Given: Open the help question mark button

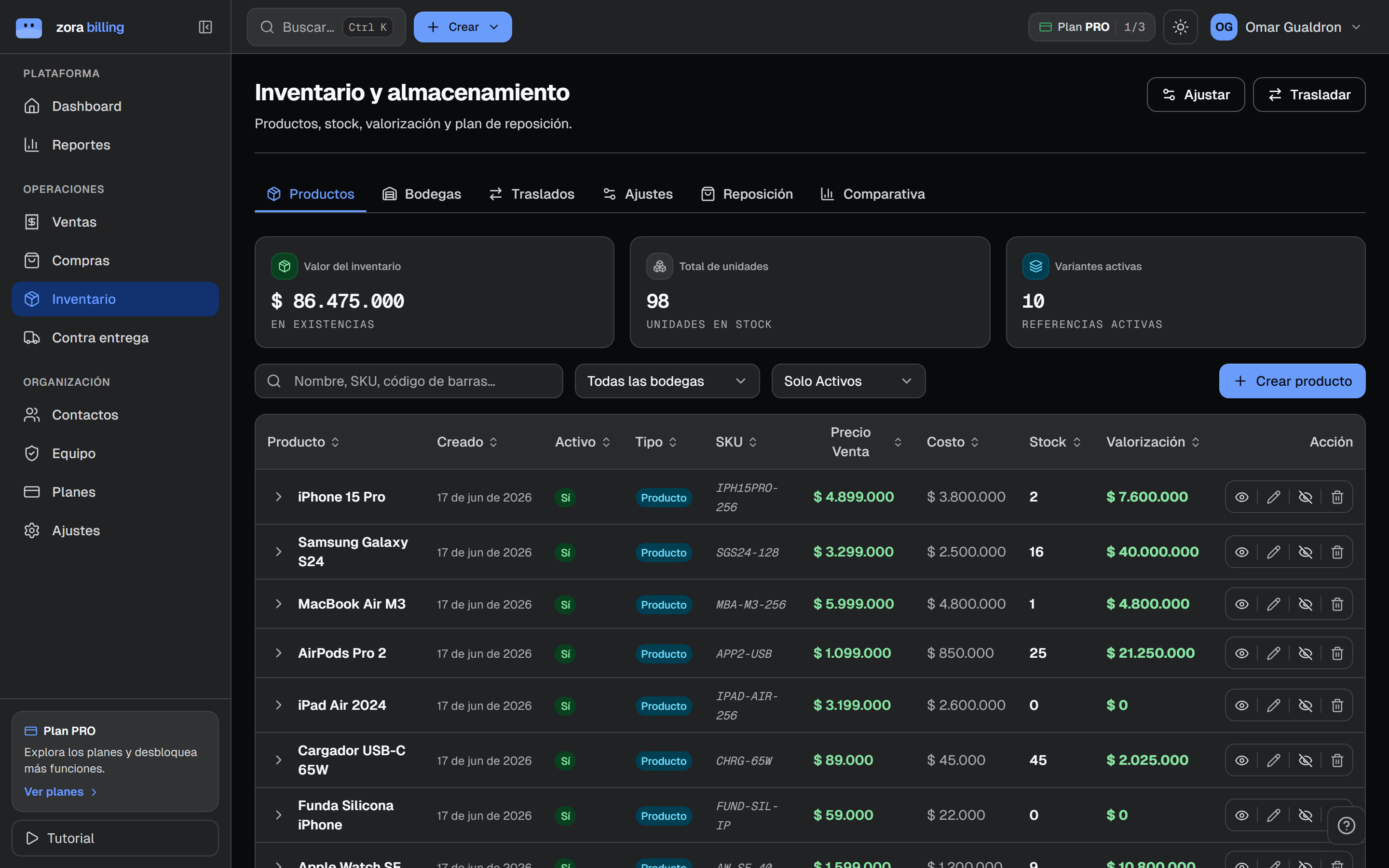Looking at the screenshot, I should [x=1346, y=826].
